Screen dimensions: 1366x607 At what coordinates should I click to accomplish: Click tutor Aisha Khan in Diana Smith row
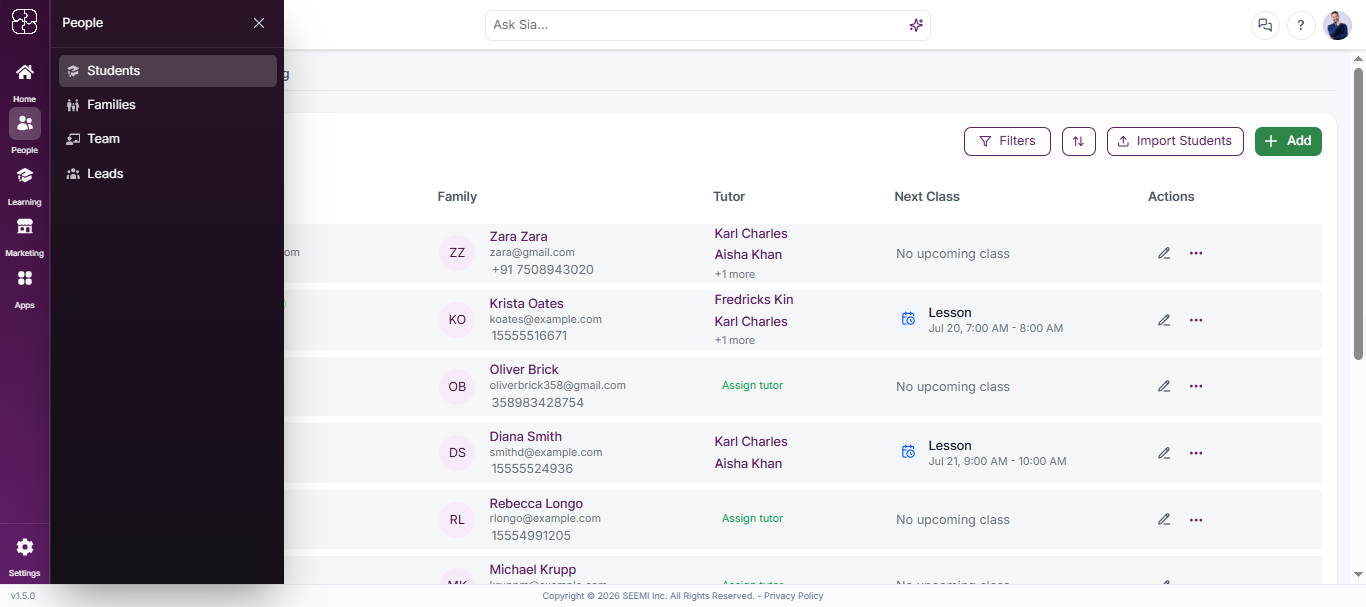tap(748, 464)
